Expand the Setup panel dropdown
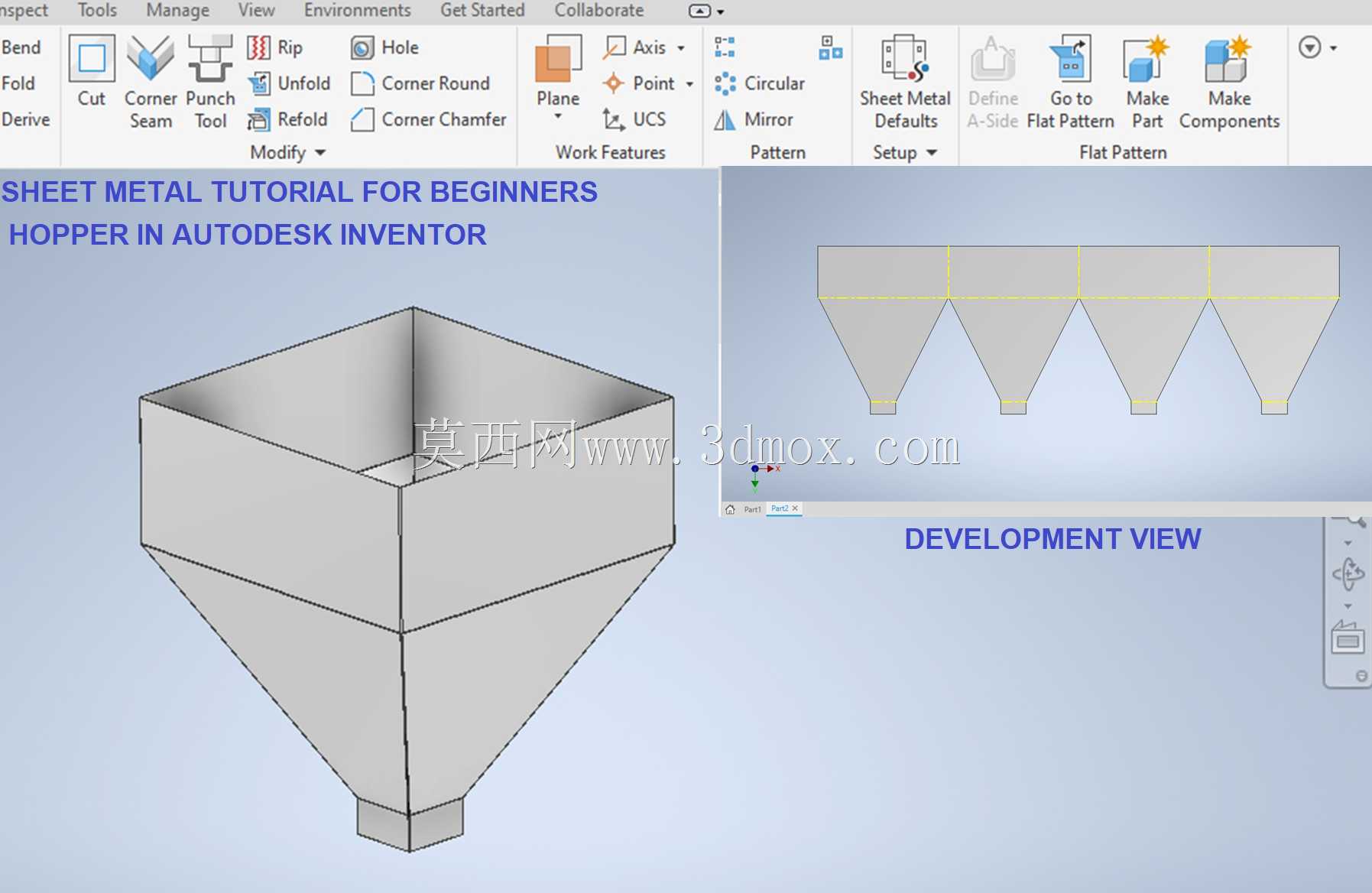Image resolution: width=1372 pixels, height=893 pixels. pyautogui.click(x=905, y=152)
